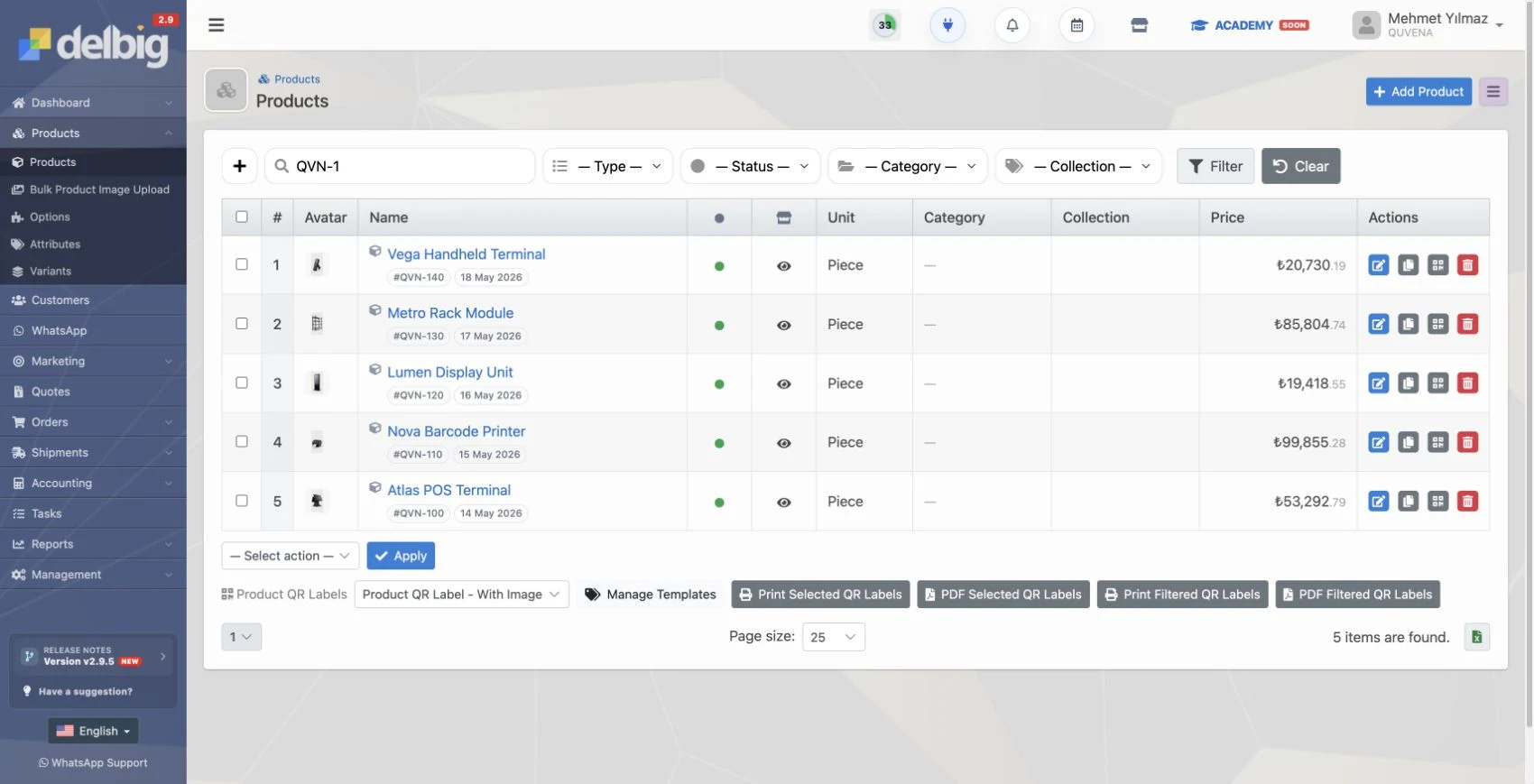Open the Collection filter dropdown

point(1078,166)
